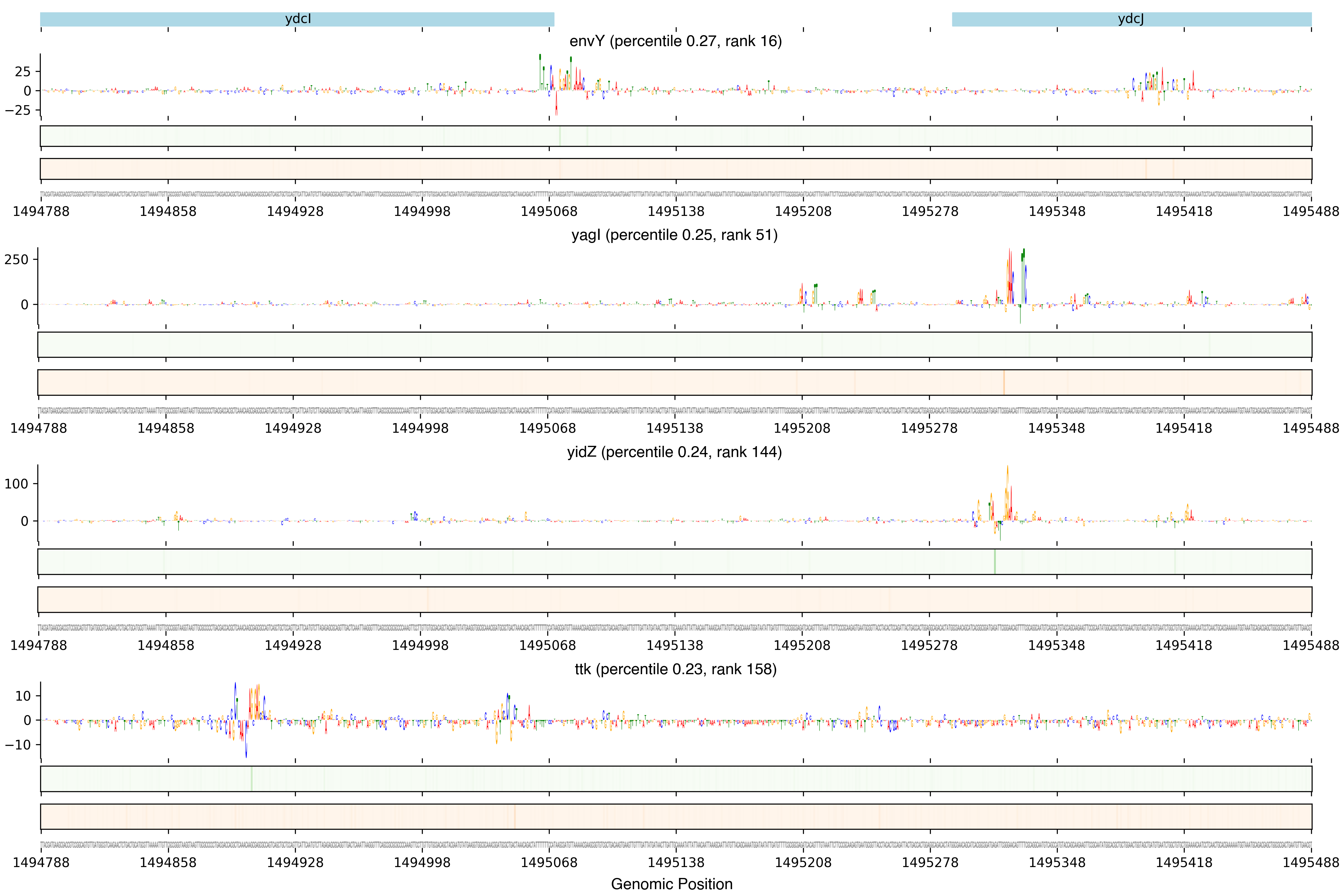Click the Genomic Position axis label
Image resolution: width=1344 pixels, height=896 pixels.
(671, 884)
